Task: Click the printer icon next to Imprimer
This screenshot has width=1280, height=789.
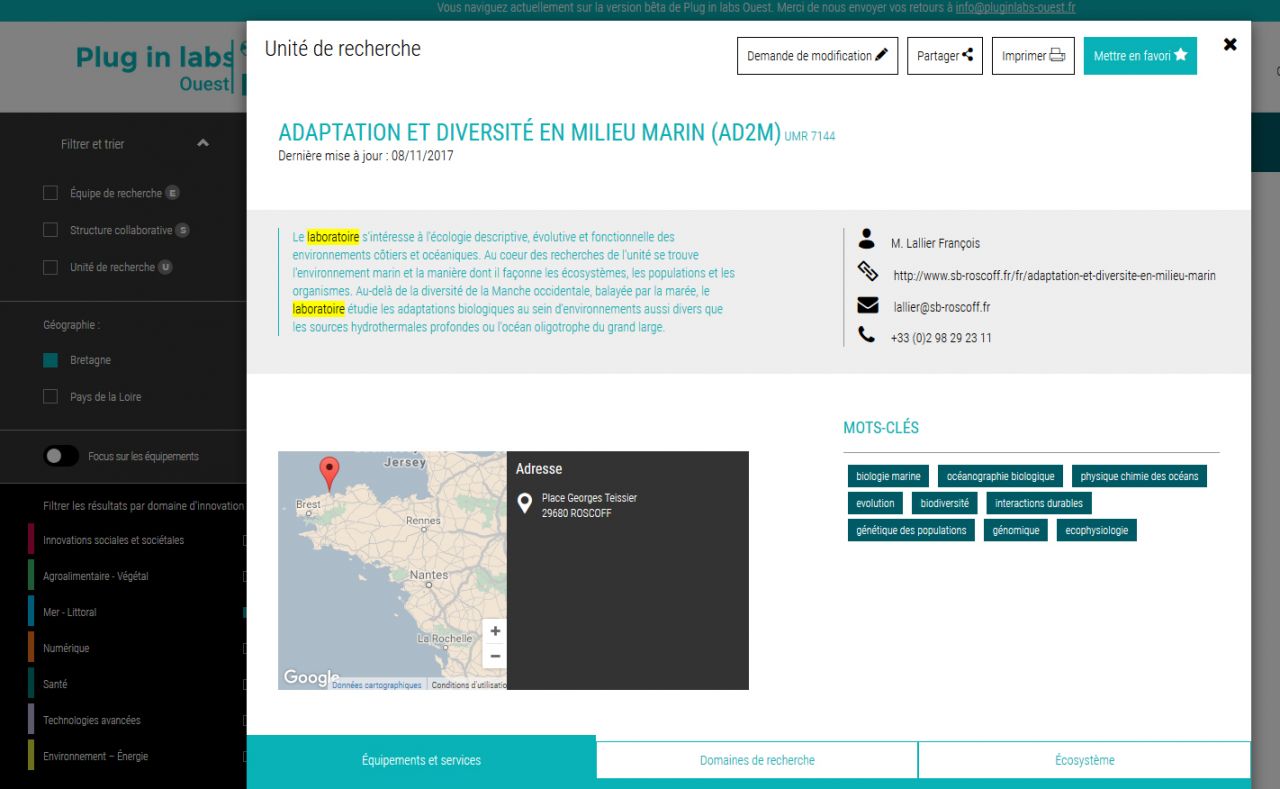Action: [1057, 56]
